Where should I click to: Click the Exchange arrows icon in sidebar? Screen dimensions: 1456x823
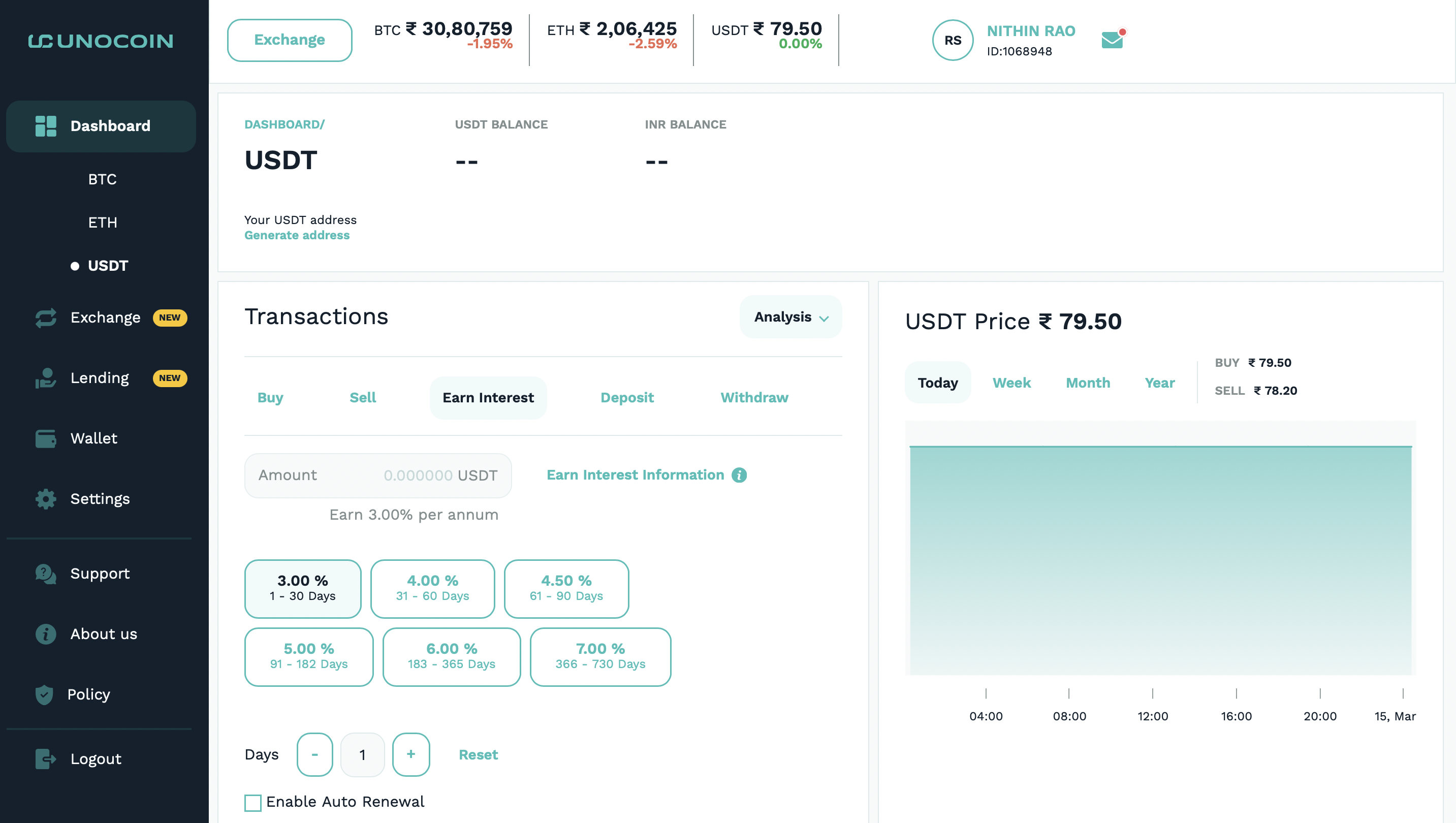[46, 318]
